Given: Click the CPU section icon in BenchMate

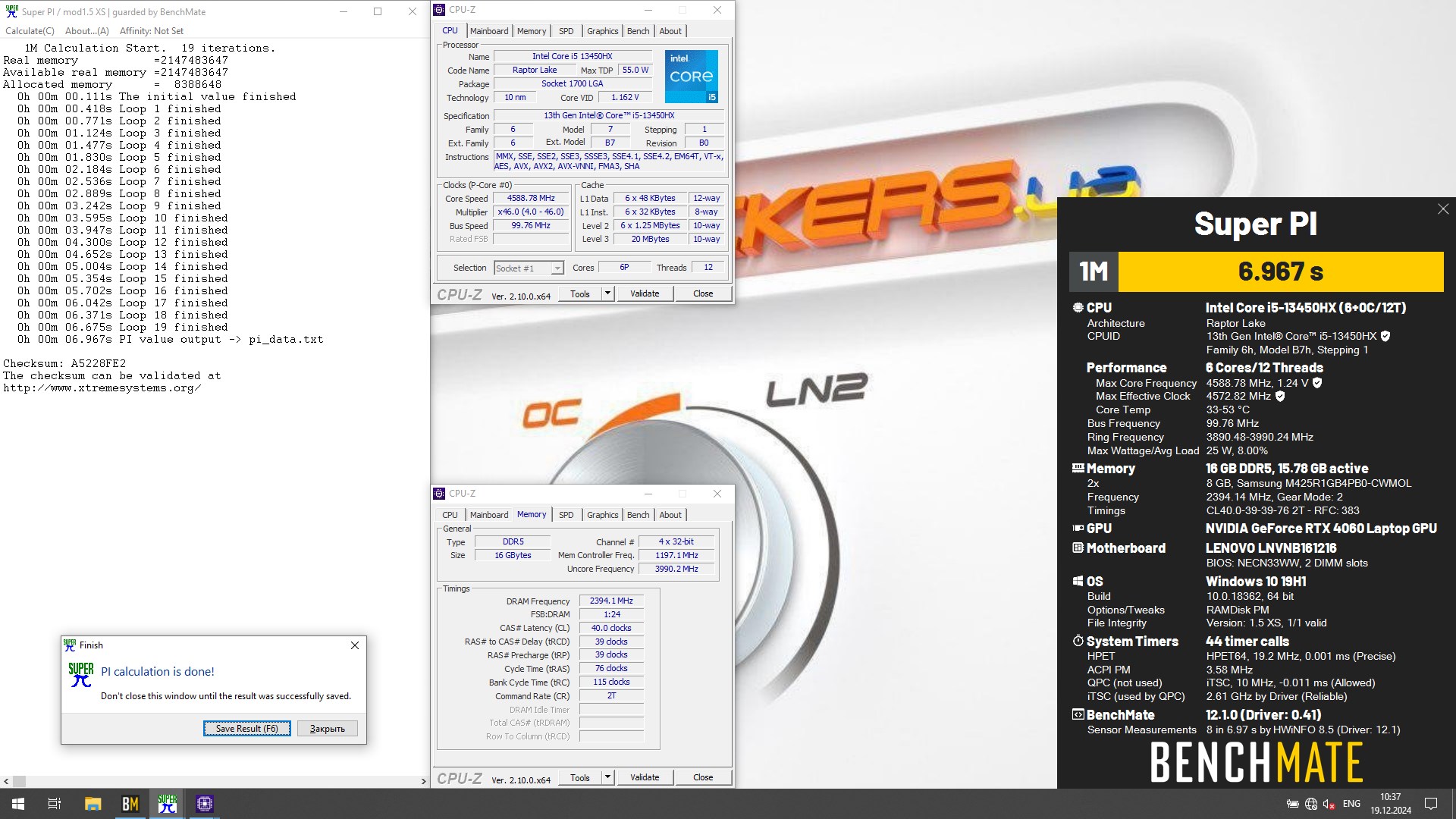Looking at the screenshot, I should [1078, 308].
